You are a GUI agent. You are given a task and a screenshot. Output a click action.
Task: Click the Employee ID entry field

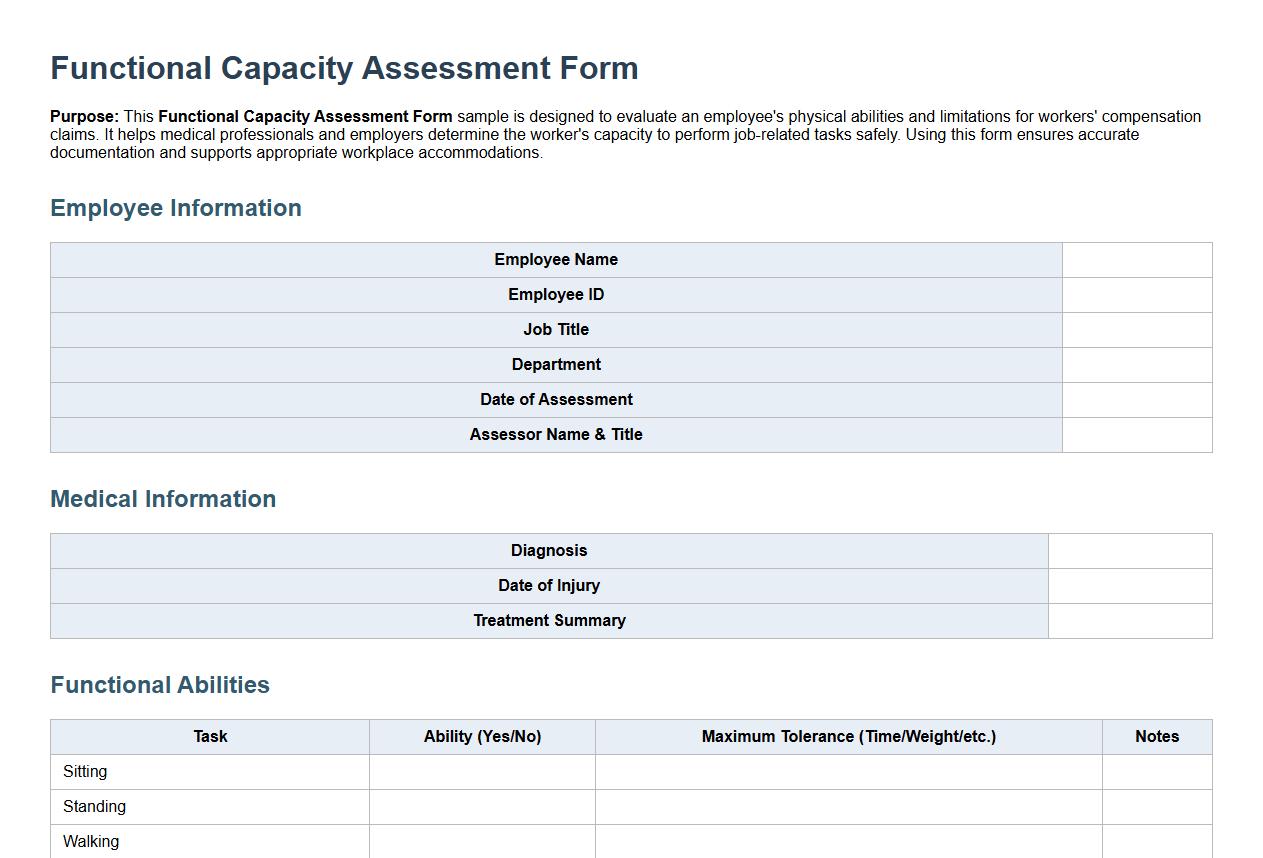pyautogui.click(x=1135, y=294)
